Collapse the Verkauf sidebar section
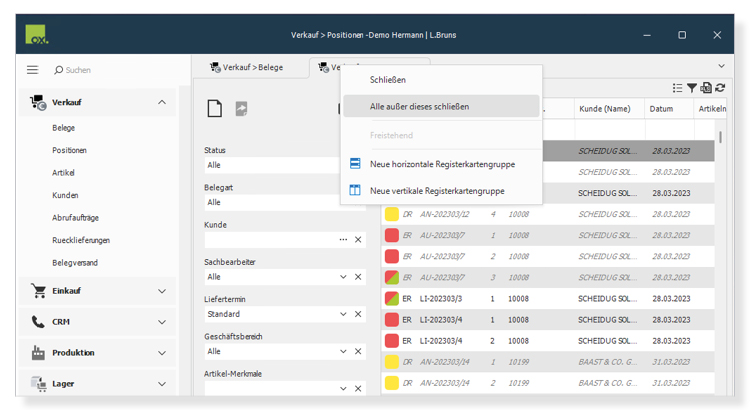The image size is (750, 410). [x=162, y=102]
